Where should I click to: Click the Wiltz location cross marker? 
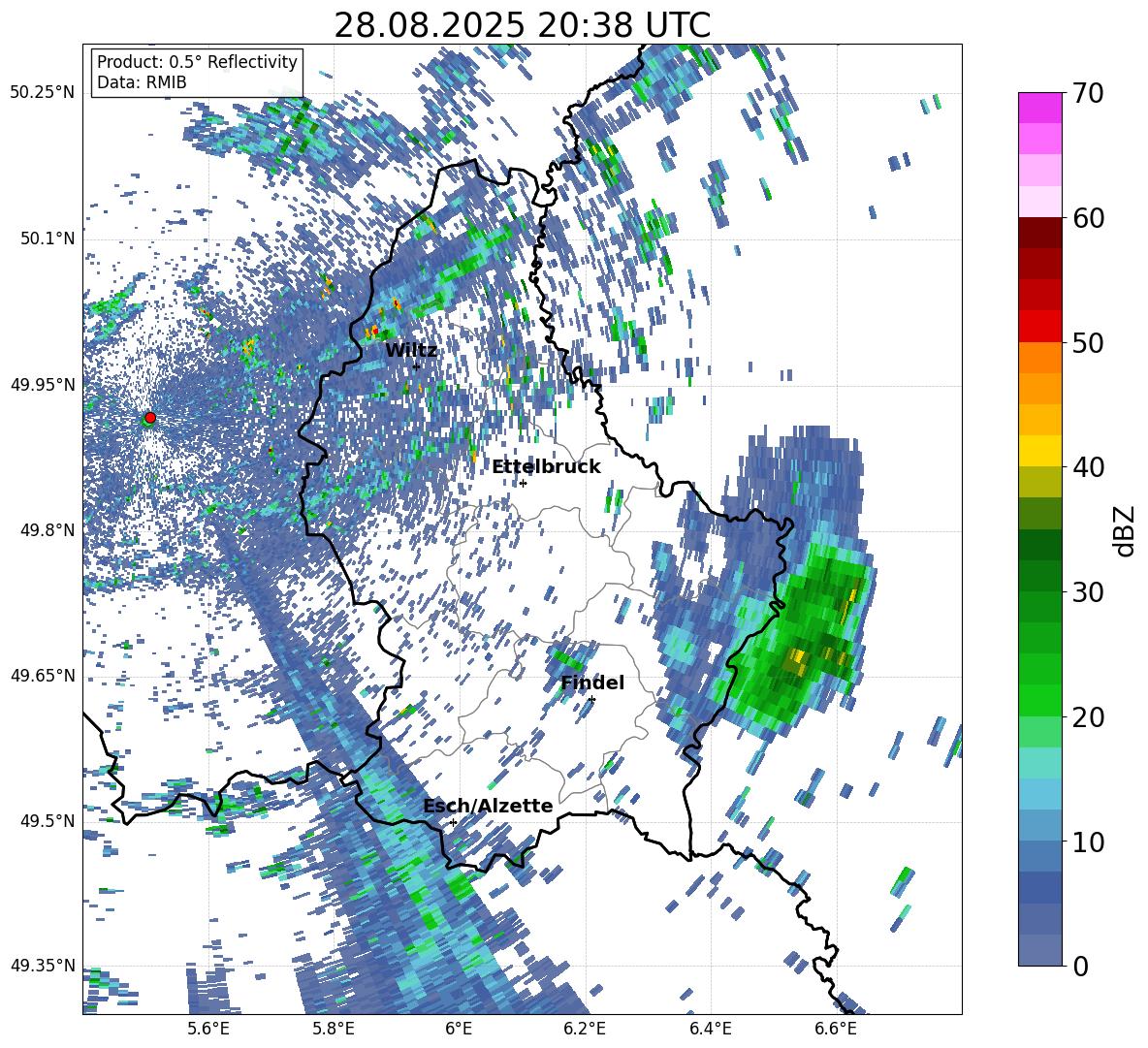click(416, 366)
